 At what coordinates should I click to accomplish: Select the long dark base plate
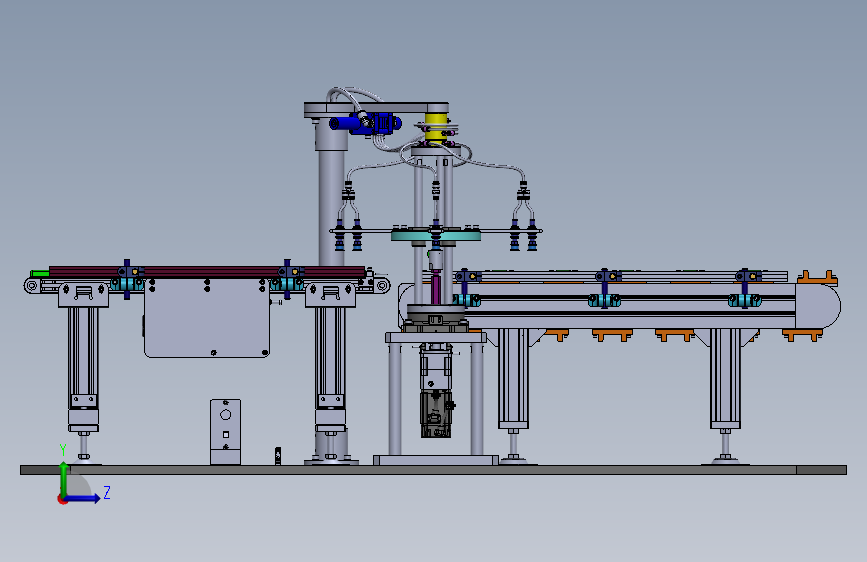[x=434, y=470]
